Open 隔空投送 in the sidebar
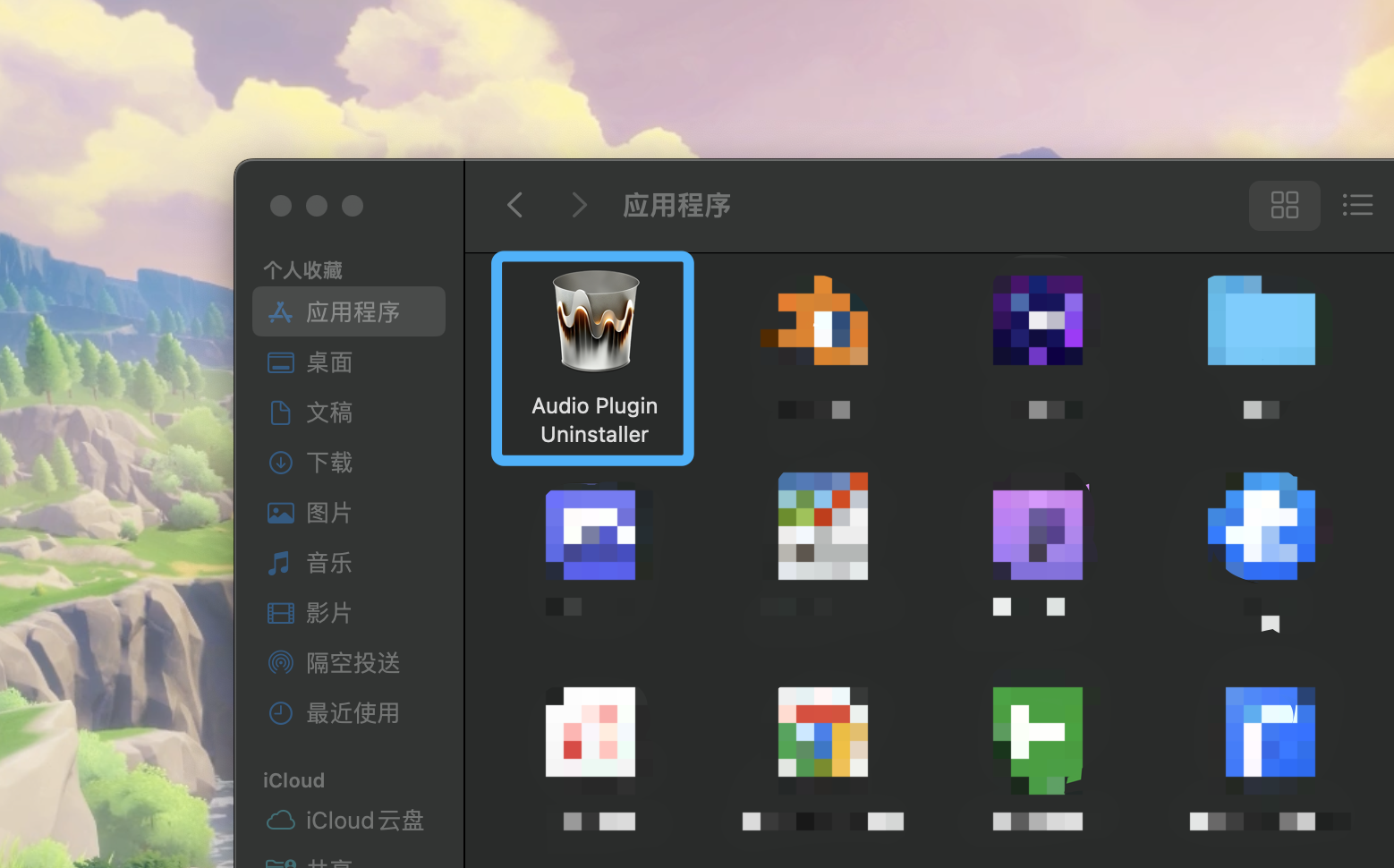Image resolution: width=1394 pixels, height=868 pixels. [x=349, y=663]
